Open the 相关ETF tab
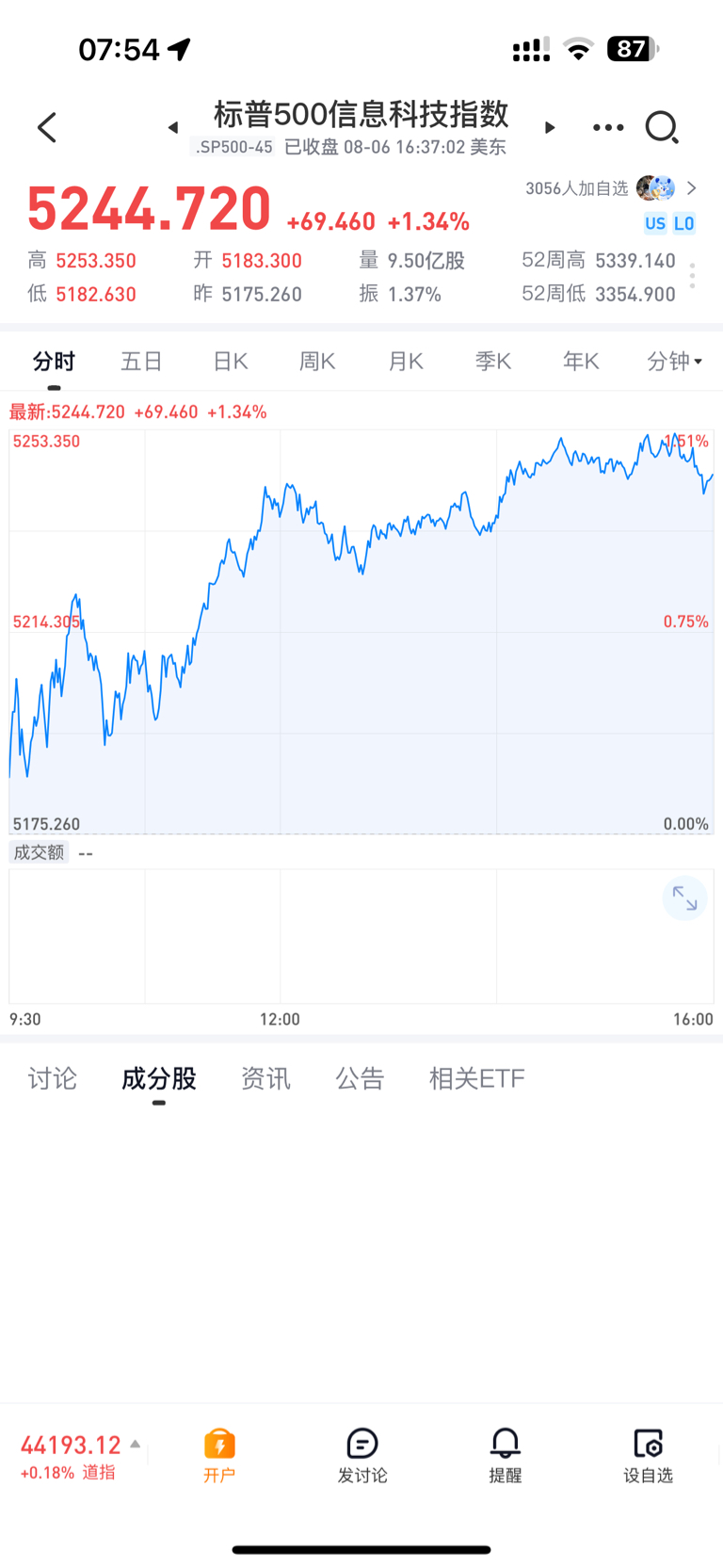Viewport: 723px width, 1568px height. click(476, 1078)
